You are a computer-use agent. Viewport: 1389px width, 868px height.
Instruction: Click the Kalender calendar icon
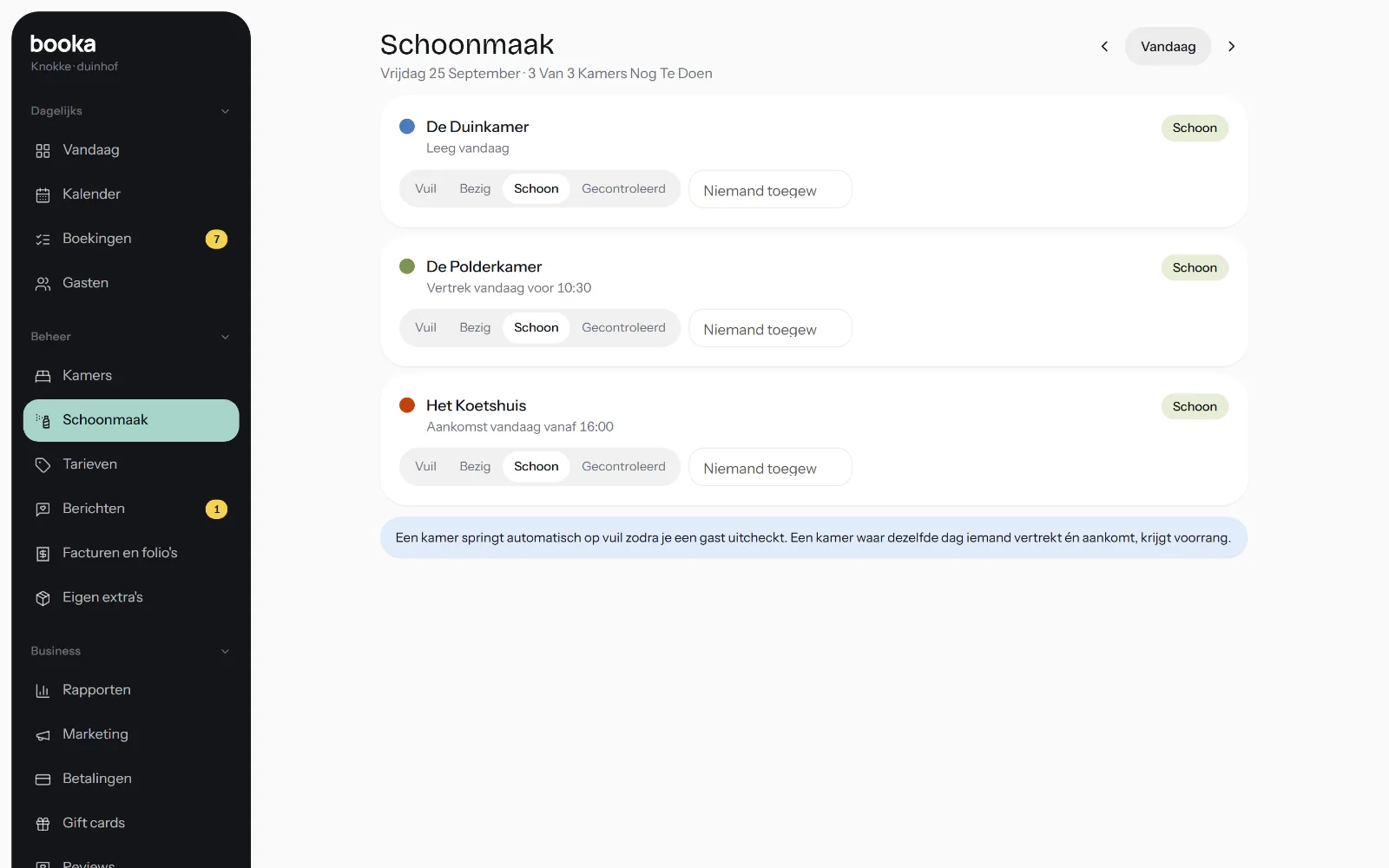click(x=43, y=194)
